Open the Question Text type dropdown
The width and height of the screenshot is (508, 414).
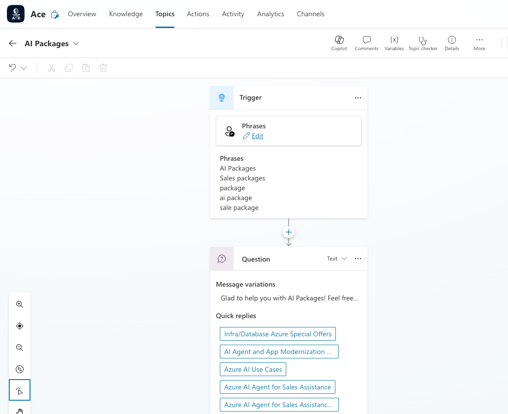[337, 259]
